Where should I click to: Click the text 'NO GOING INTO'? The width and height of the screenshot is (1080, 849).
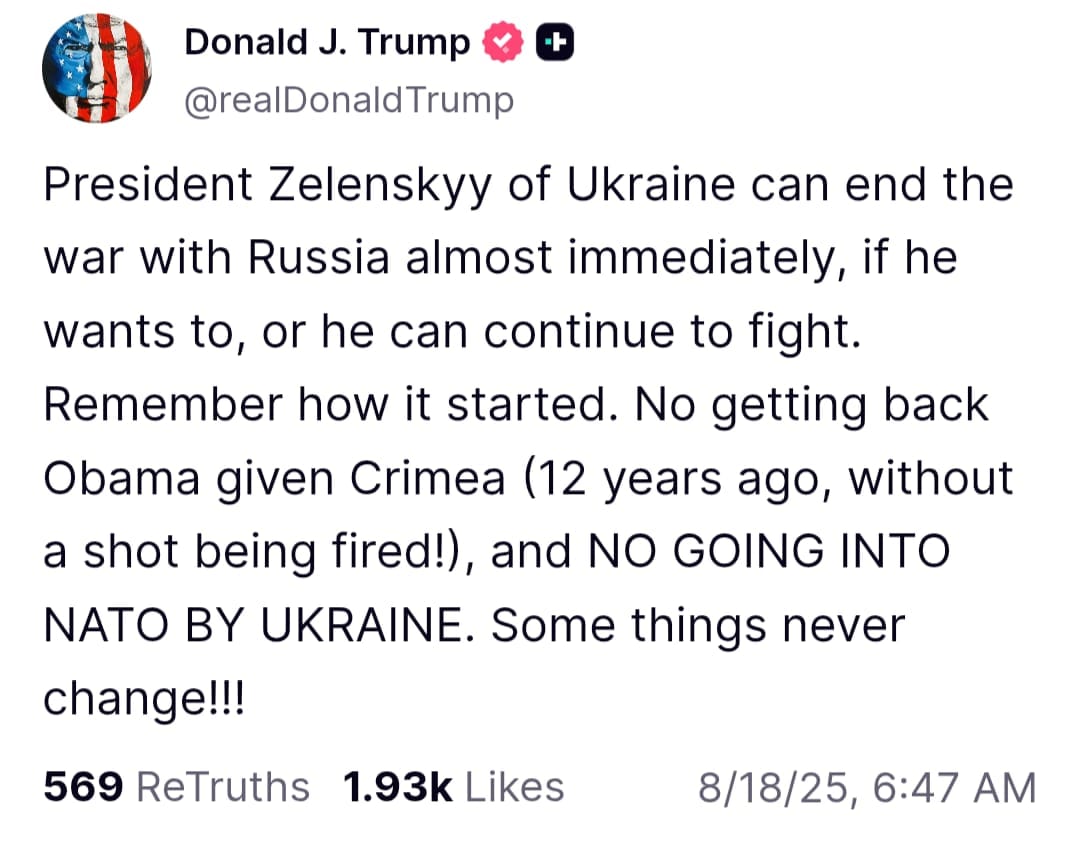coord(768,552)
